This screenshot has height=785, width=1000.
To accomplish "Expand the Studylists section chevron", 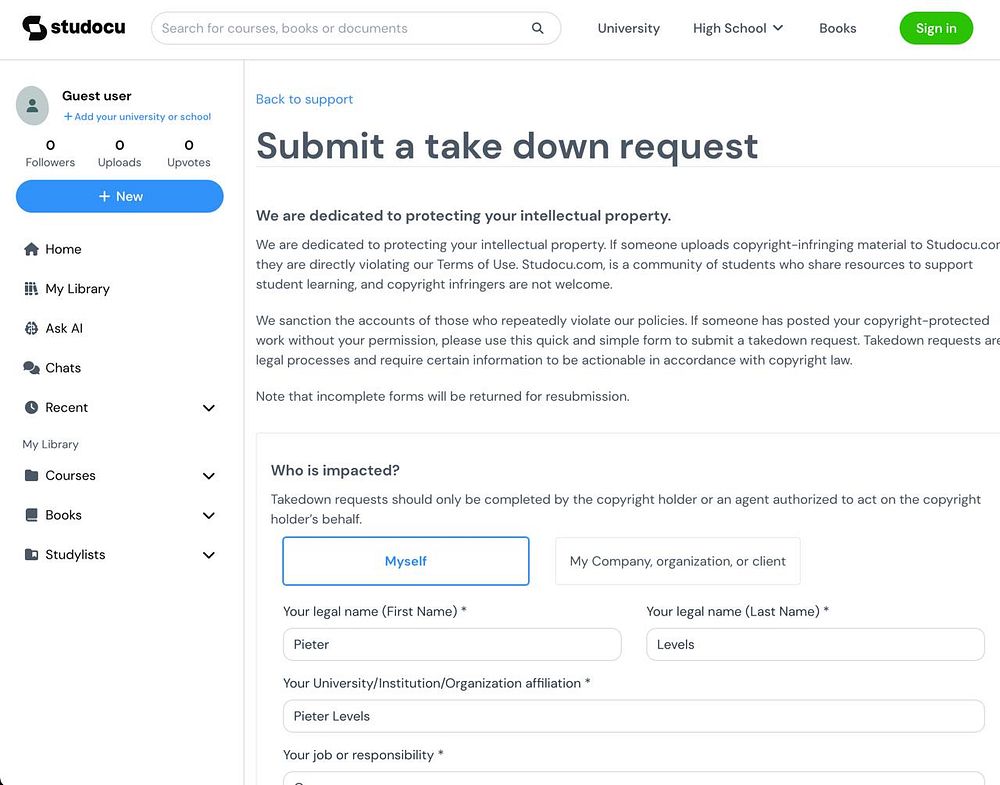I will coord(209,555).
